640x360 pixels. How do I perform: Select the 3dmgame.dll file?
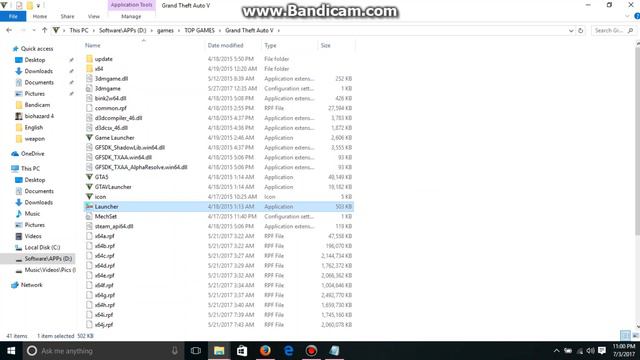pyautogui.click(x=111, y=78)
